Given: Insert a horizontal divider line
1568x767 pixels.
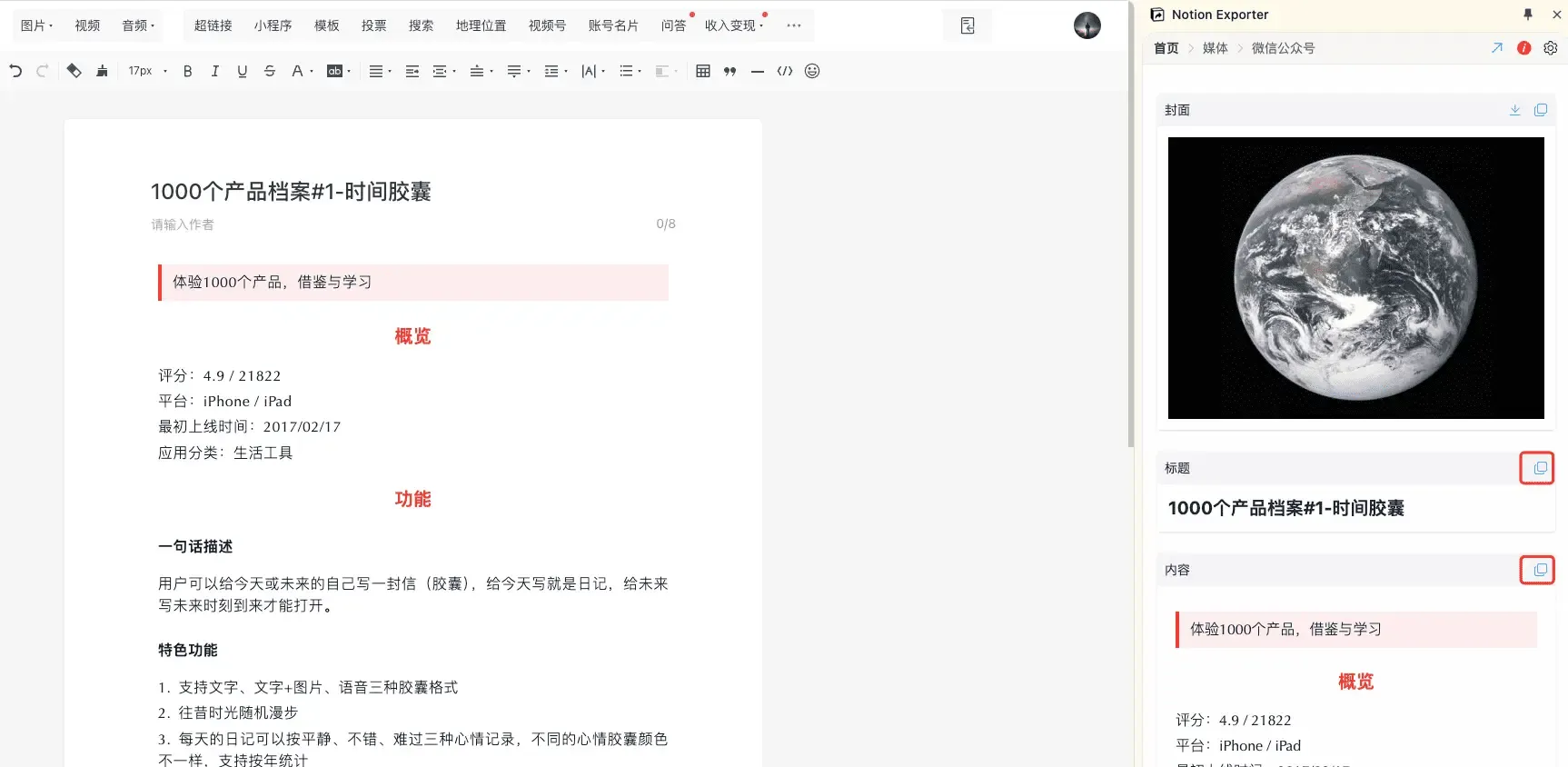Looking at the screenshot, I should click(758, 71).
